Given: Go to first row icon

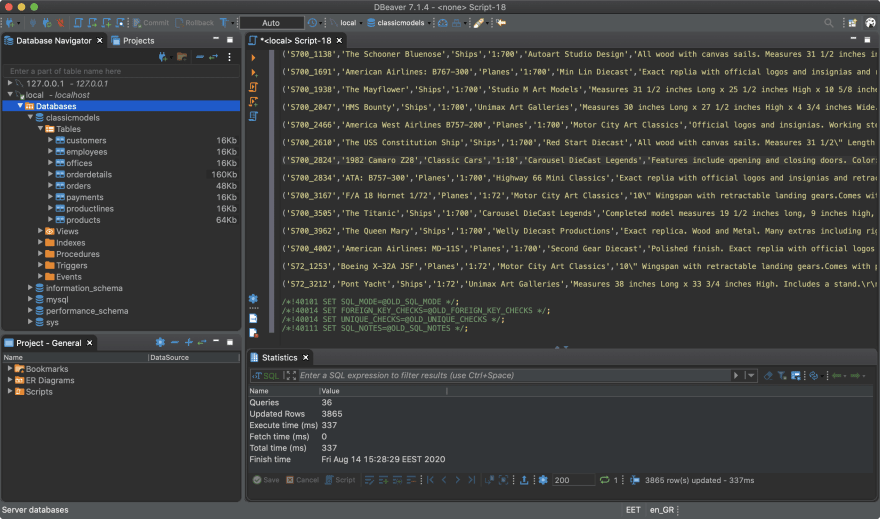Looking at the screenshot, I should point(430,480).
